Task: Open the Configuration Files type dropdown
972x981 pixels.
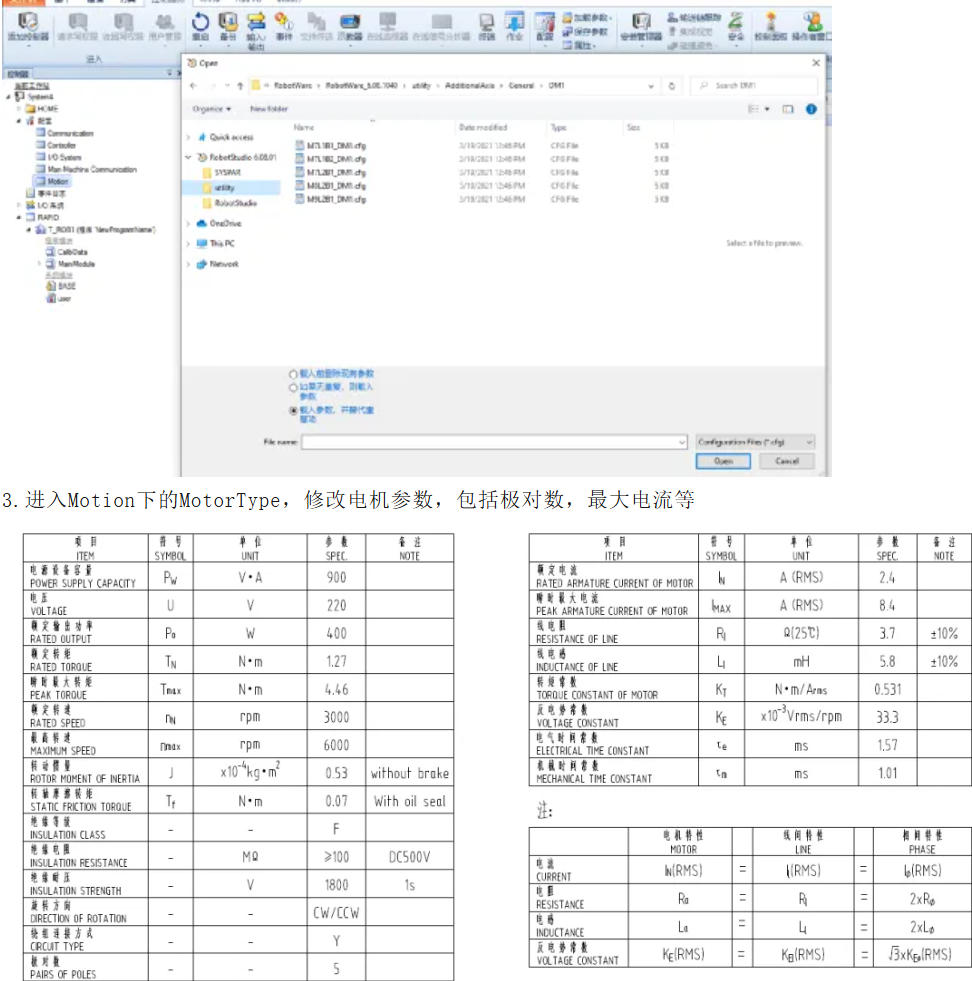Action: tap(755, 441)
